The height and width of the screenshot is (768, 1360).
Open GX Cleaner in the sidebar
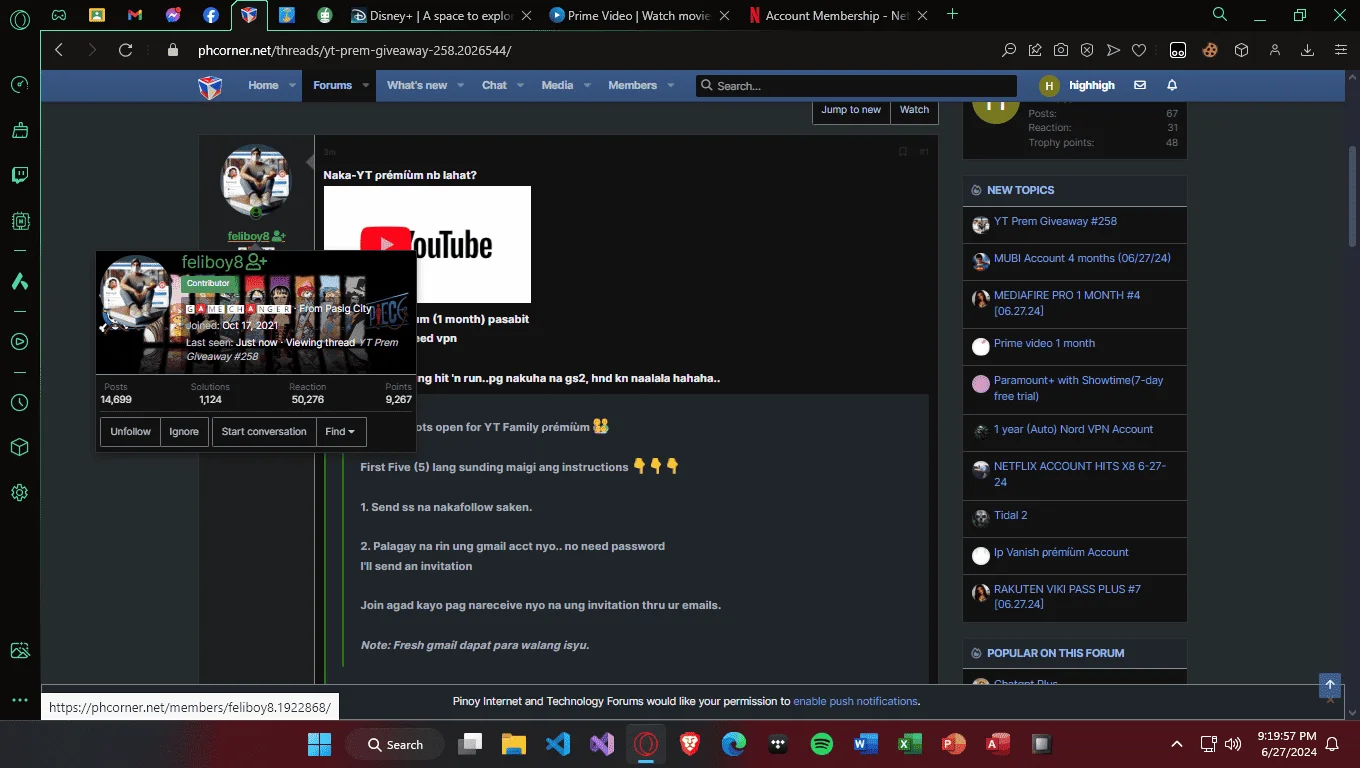coord(20,130)
